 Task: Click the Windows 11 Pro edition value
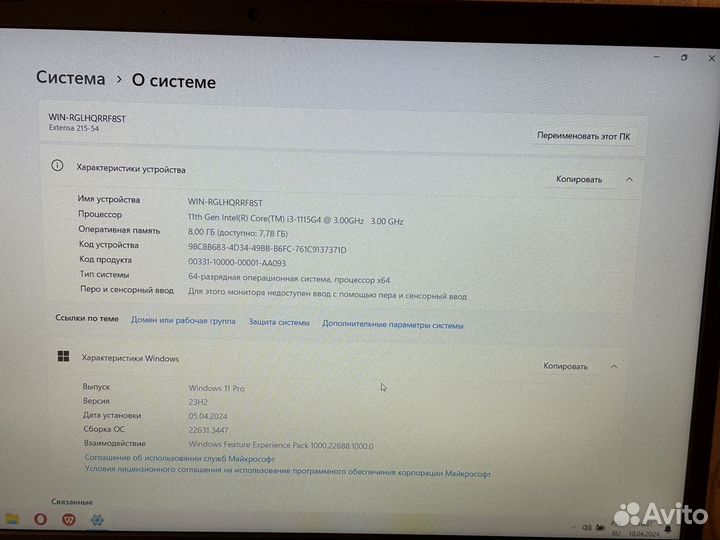coord(216,388)
